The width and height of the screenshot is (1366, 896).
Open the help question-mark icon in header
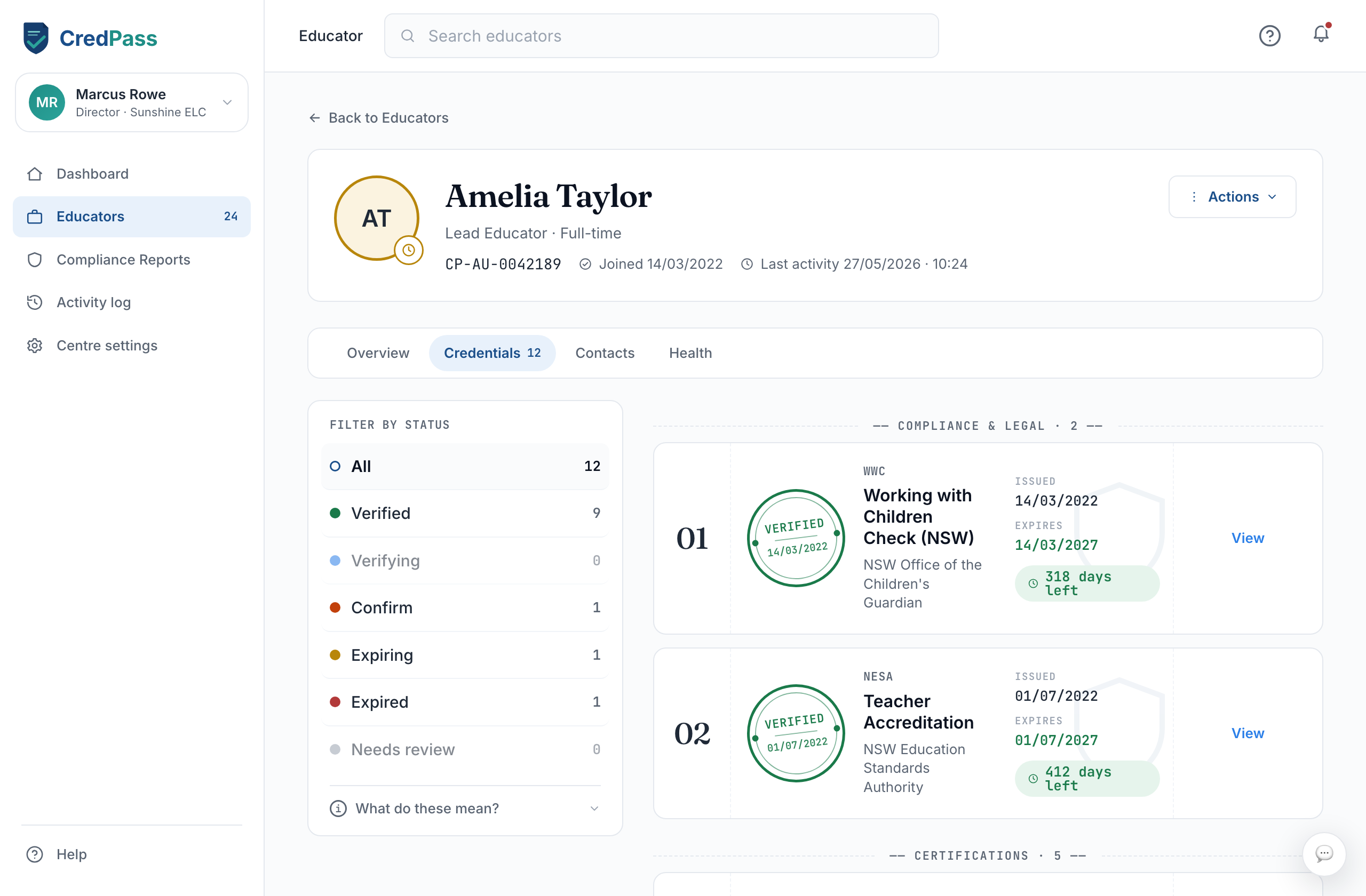[1269, 36]
